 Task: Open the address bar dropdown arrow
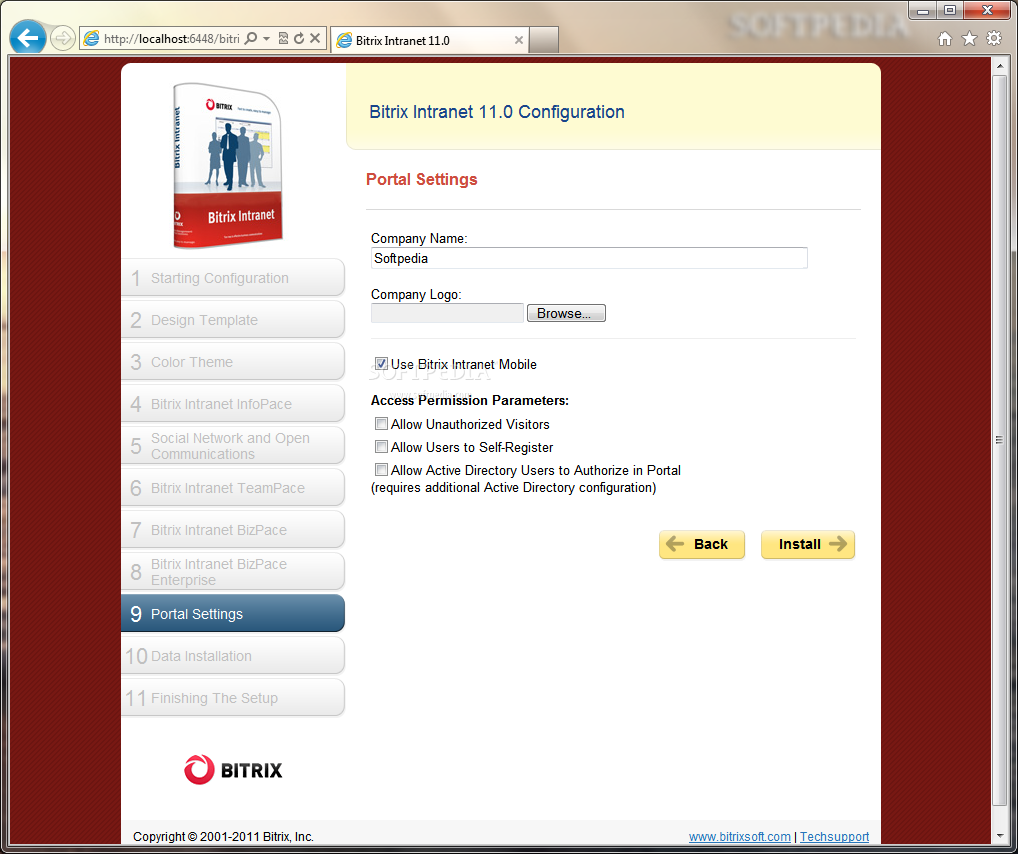(x=266, y=38)
